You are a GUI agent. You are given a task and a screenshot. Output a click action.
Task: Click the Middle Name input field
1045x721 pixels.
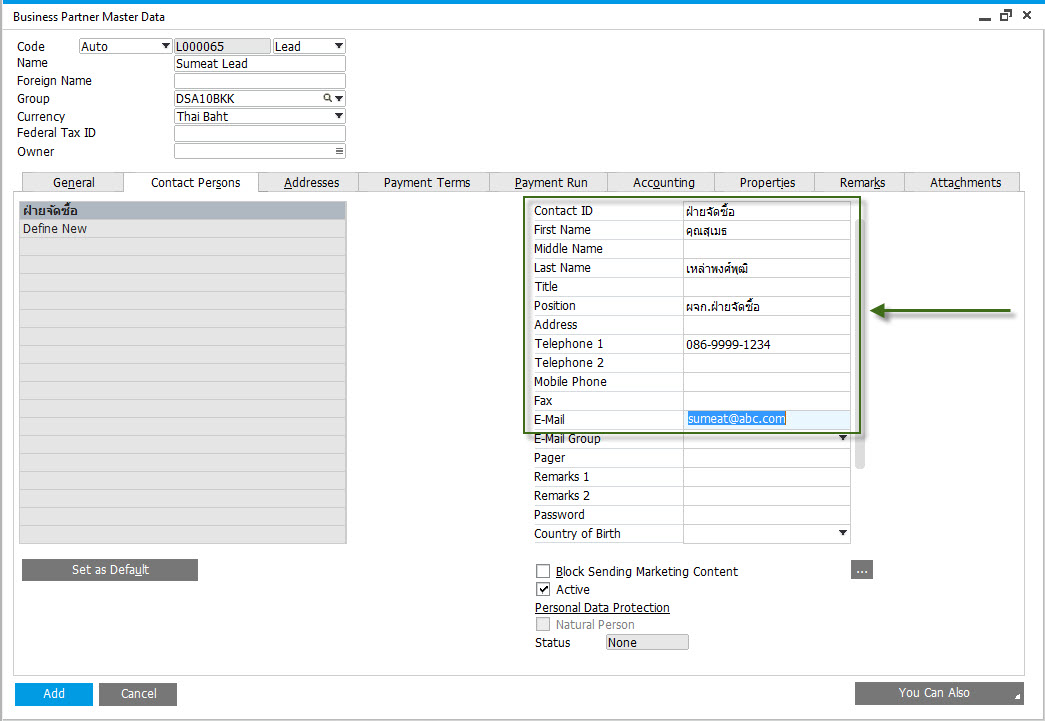(x=766, y=249)
